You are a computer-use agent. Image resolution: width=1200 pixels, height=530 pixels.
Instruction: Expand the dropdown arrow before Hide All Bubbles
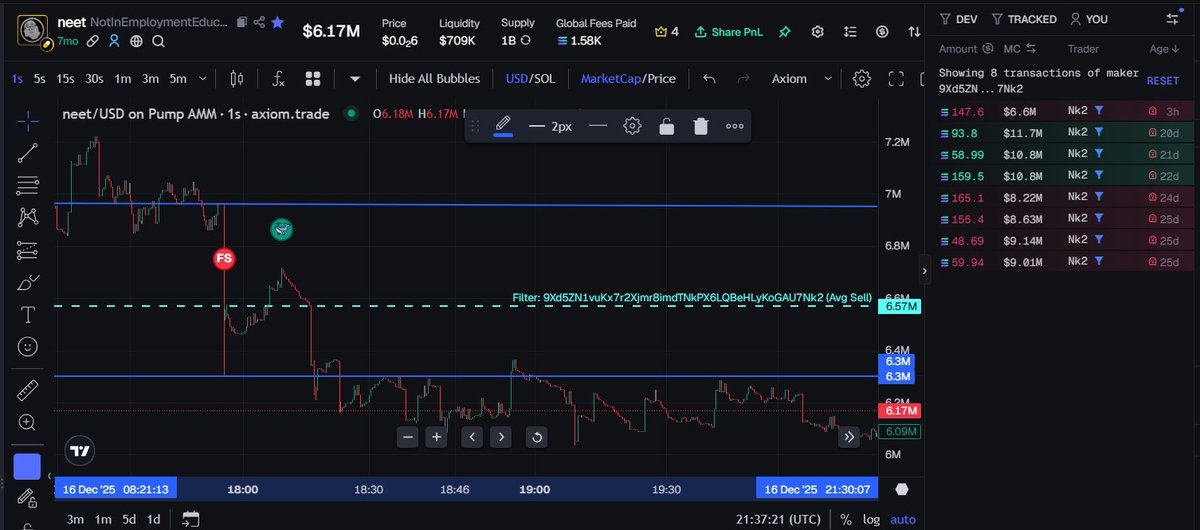[354, 78]
